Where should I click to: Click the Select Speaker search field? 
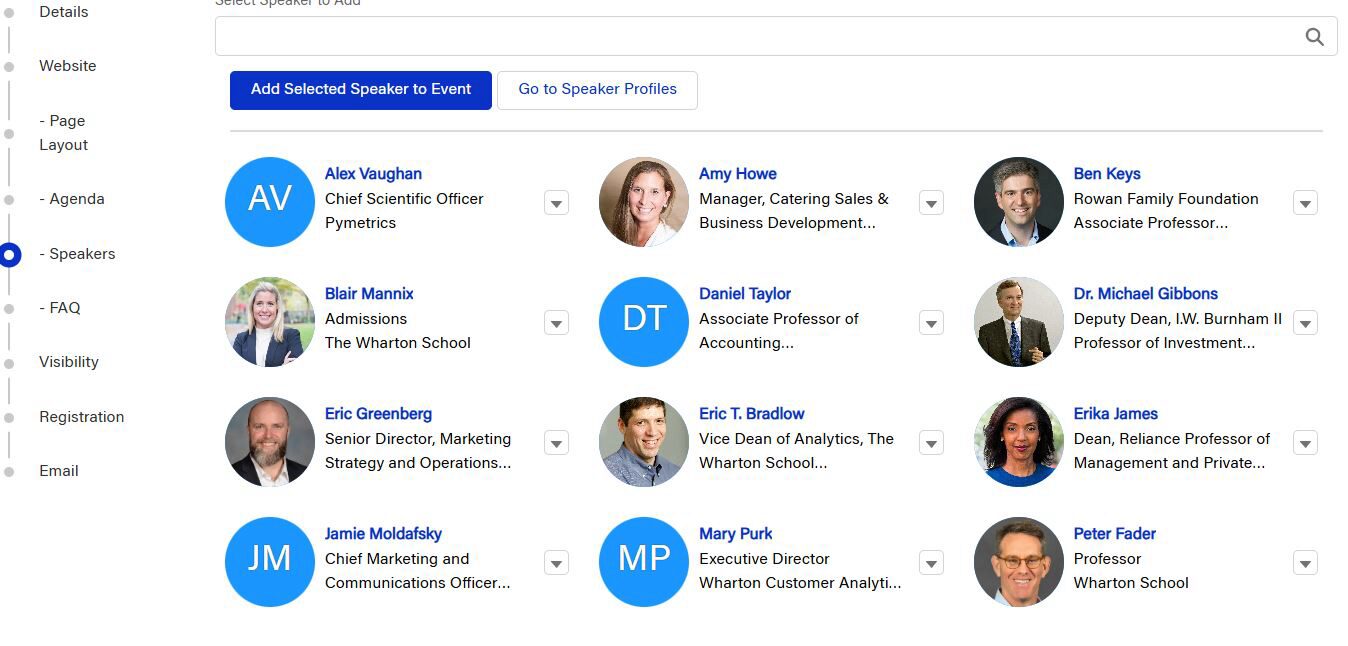coord(776,36)
